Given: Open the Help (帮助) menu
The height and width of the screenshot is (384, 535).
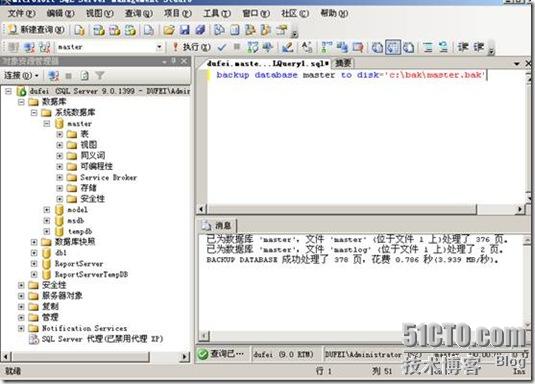Looking at the screenshot, I should [334, 13].
